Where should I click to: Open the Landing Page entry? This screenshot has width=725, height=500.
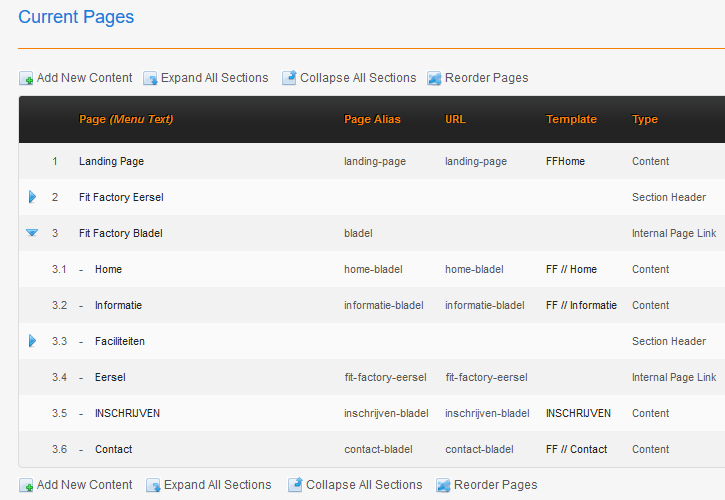111,161
